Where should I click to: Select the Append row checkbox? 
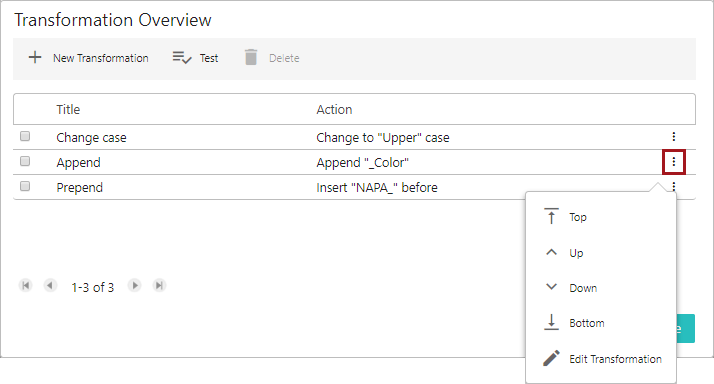[x=25, y=161]
